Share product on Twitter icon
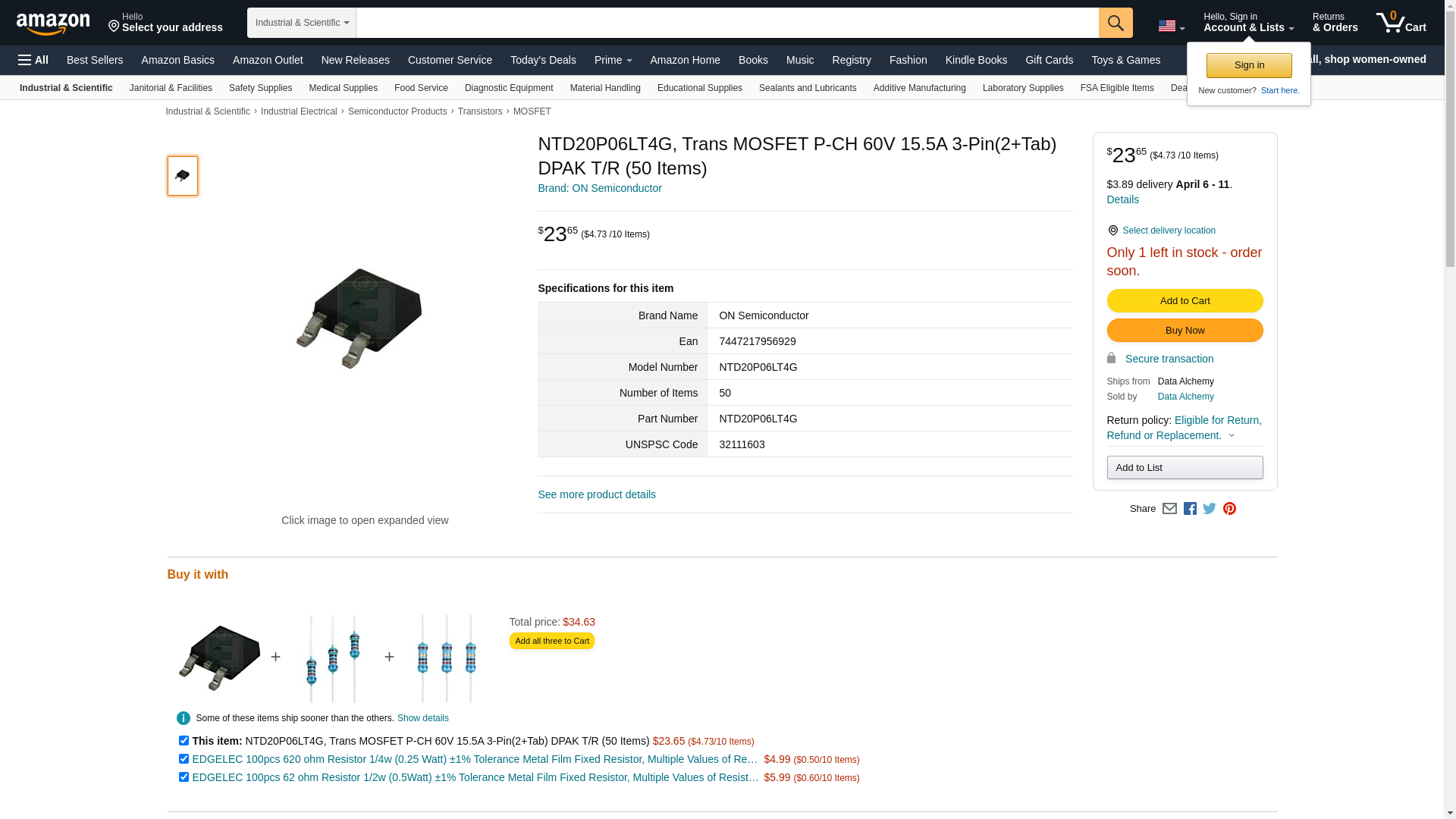Screen dimensions: 1456x819 1210,509
